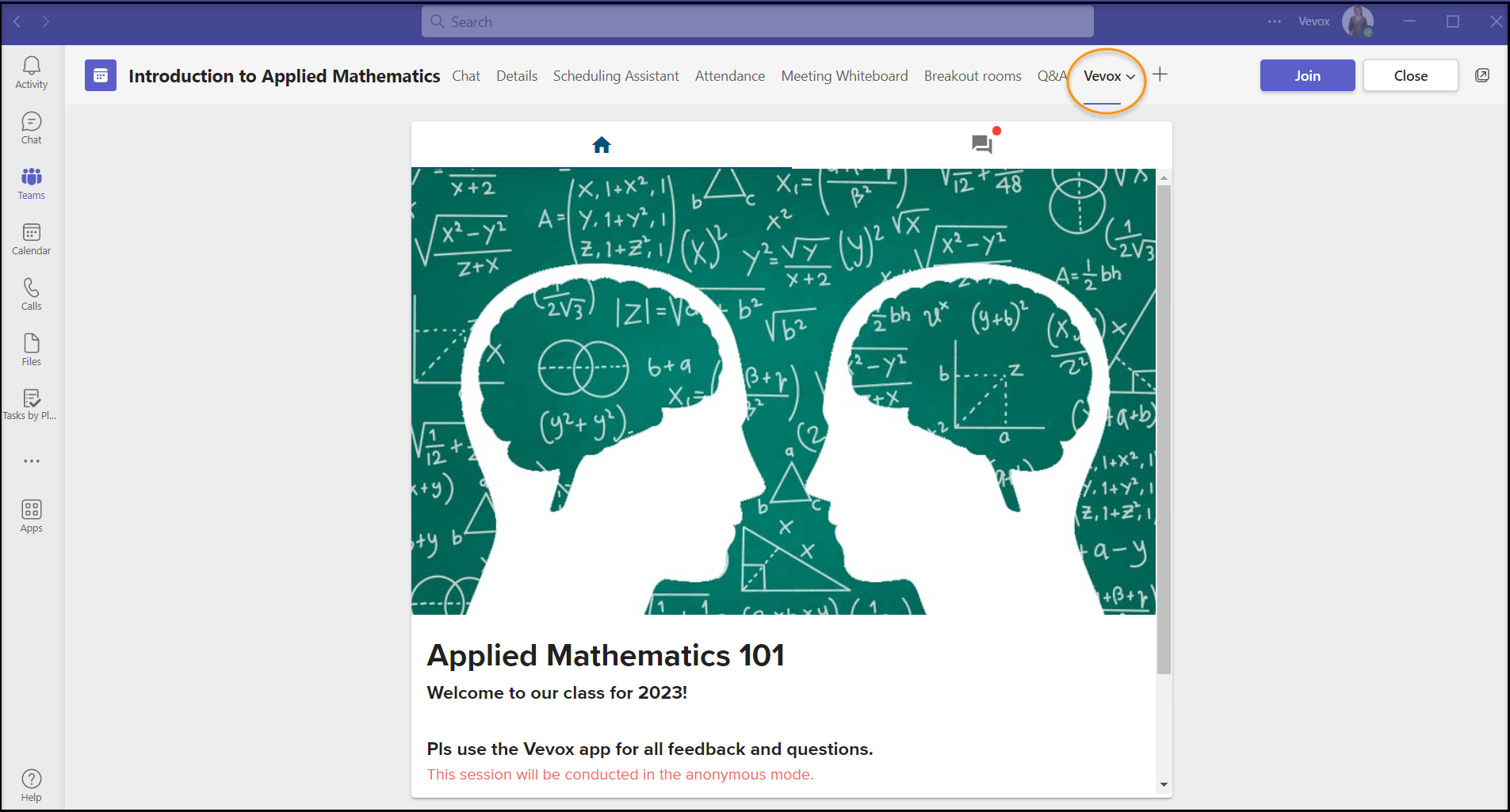
Task: Join the Applied Mathematics meeting
Action: click(1307, 76)
